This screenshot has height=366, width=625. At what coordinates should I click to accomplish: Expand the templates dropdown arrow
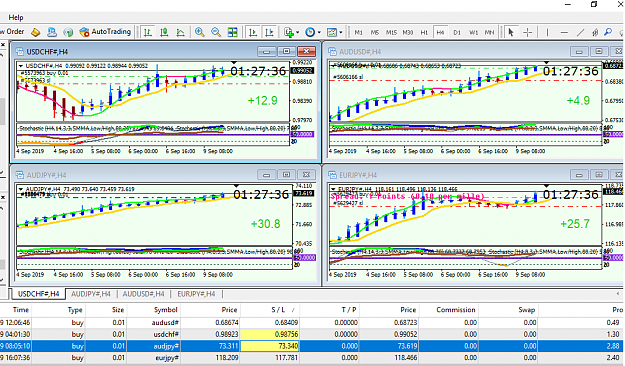pyautogui.click(x=341, y=33)
